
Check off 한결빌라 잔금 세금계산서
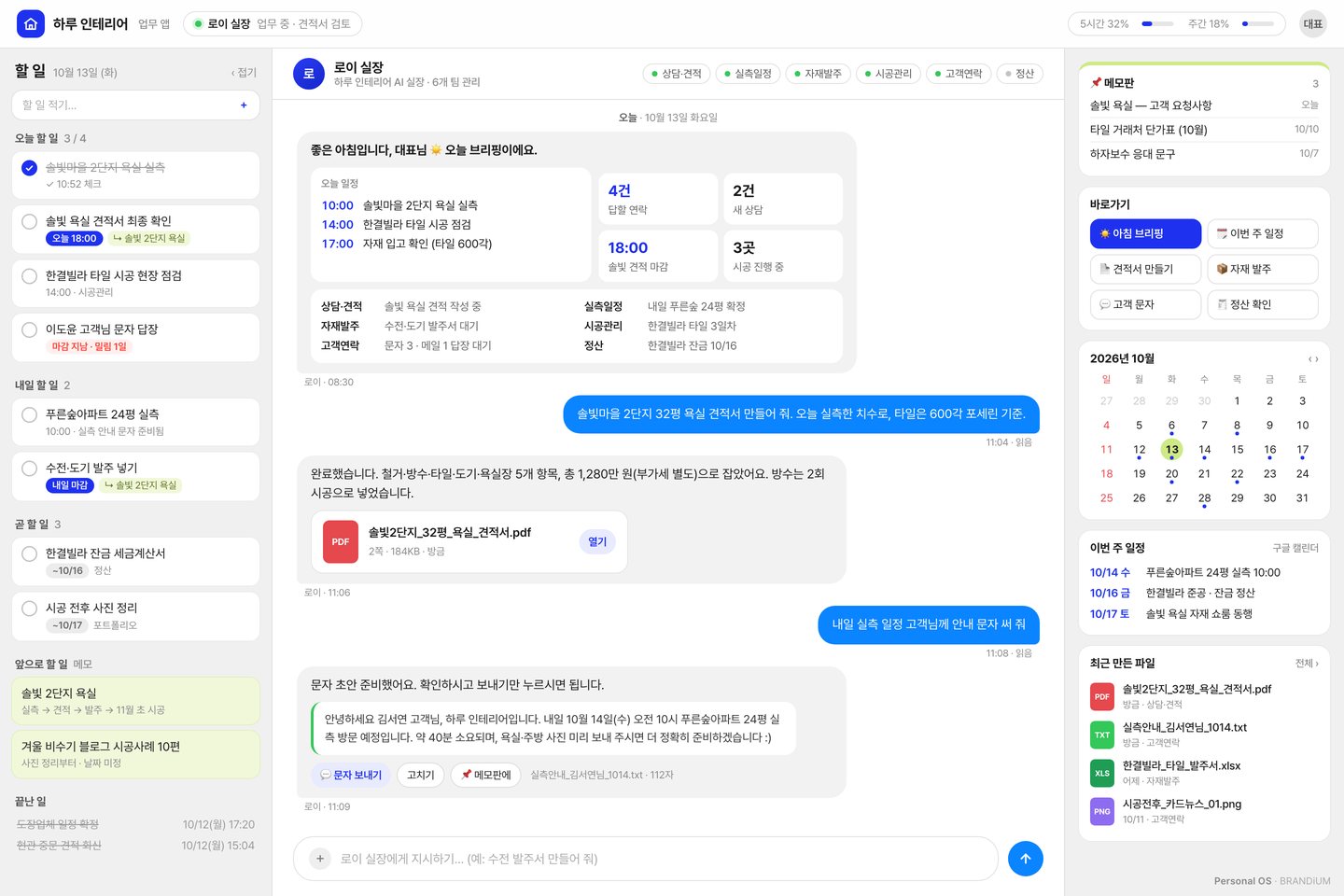click(30, 553)
